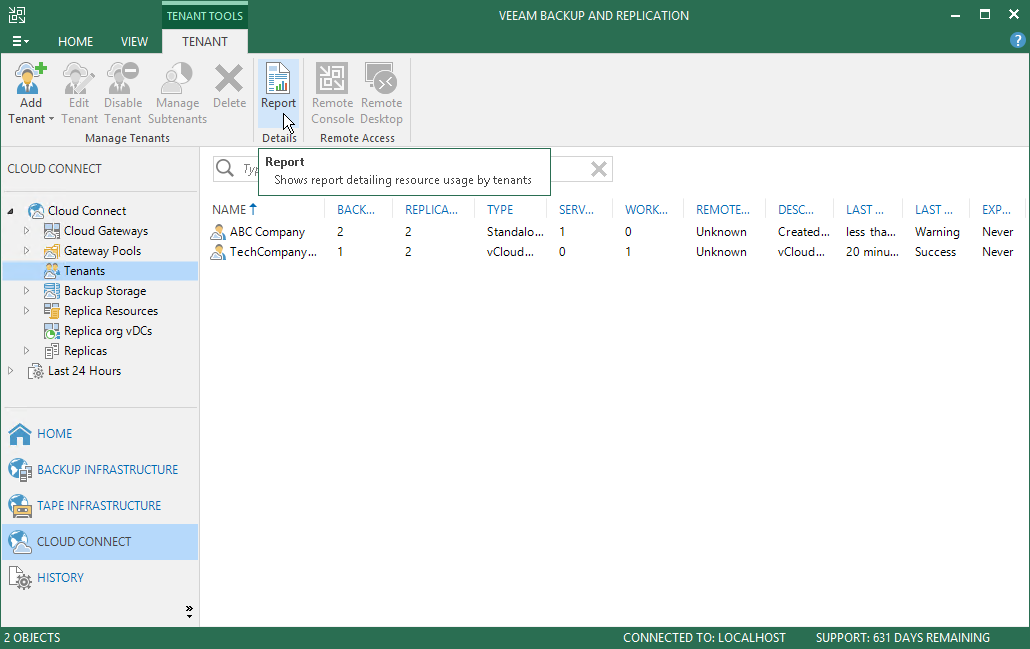Click 'Support: 631 days remaining' status text
1030x649 pixels.
903,638
